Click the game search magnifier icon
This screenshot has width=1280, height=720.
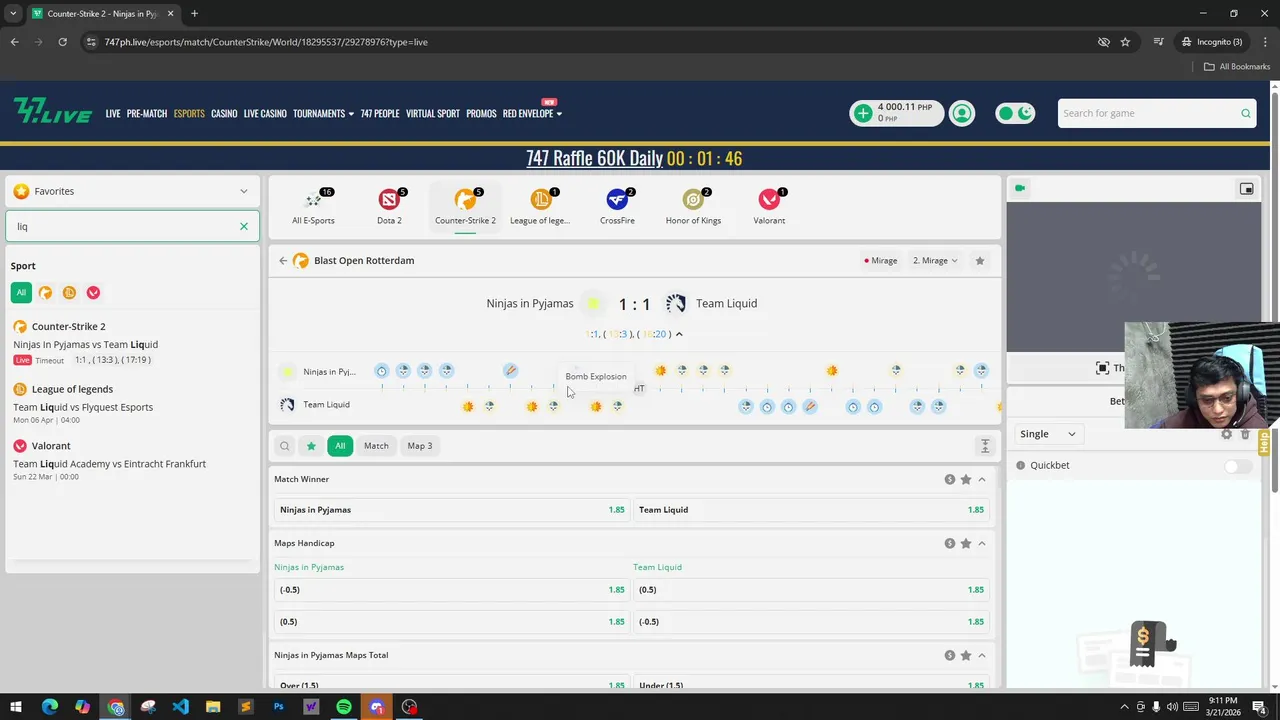pyautogui.click(x=1245, y=113)
